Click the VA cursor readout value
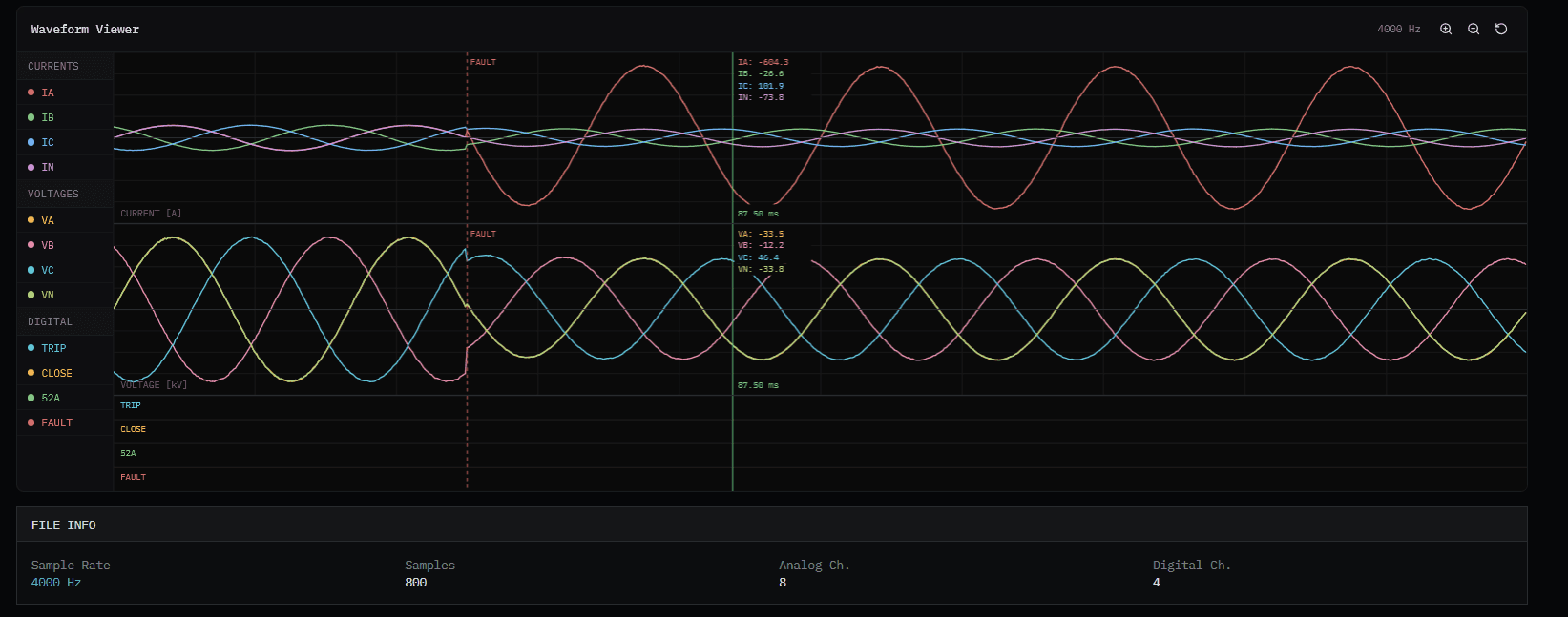 761,234
